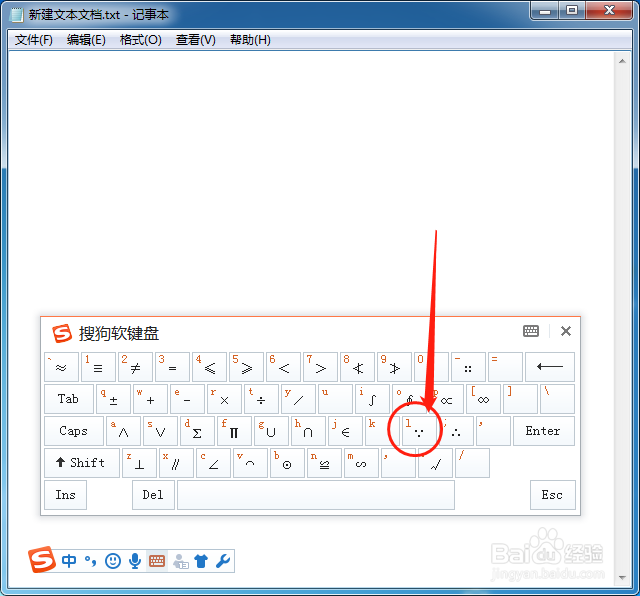Click the ≤ key labeled 4

click(209, 367)
